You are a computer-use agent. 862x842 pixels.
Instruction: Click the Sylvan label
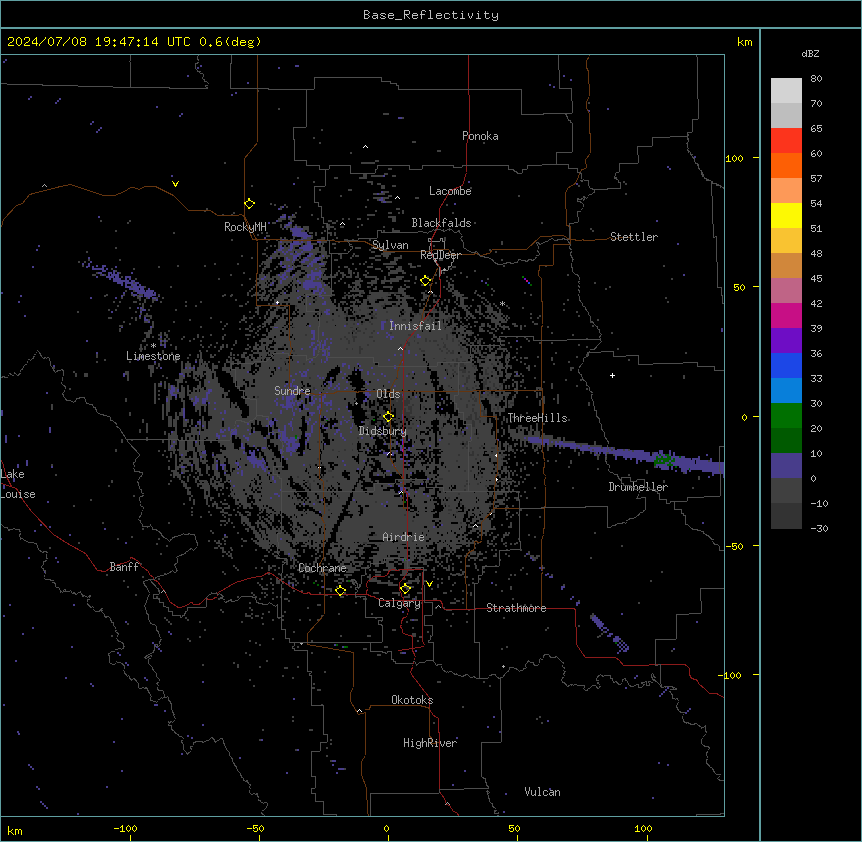[390, 245]
